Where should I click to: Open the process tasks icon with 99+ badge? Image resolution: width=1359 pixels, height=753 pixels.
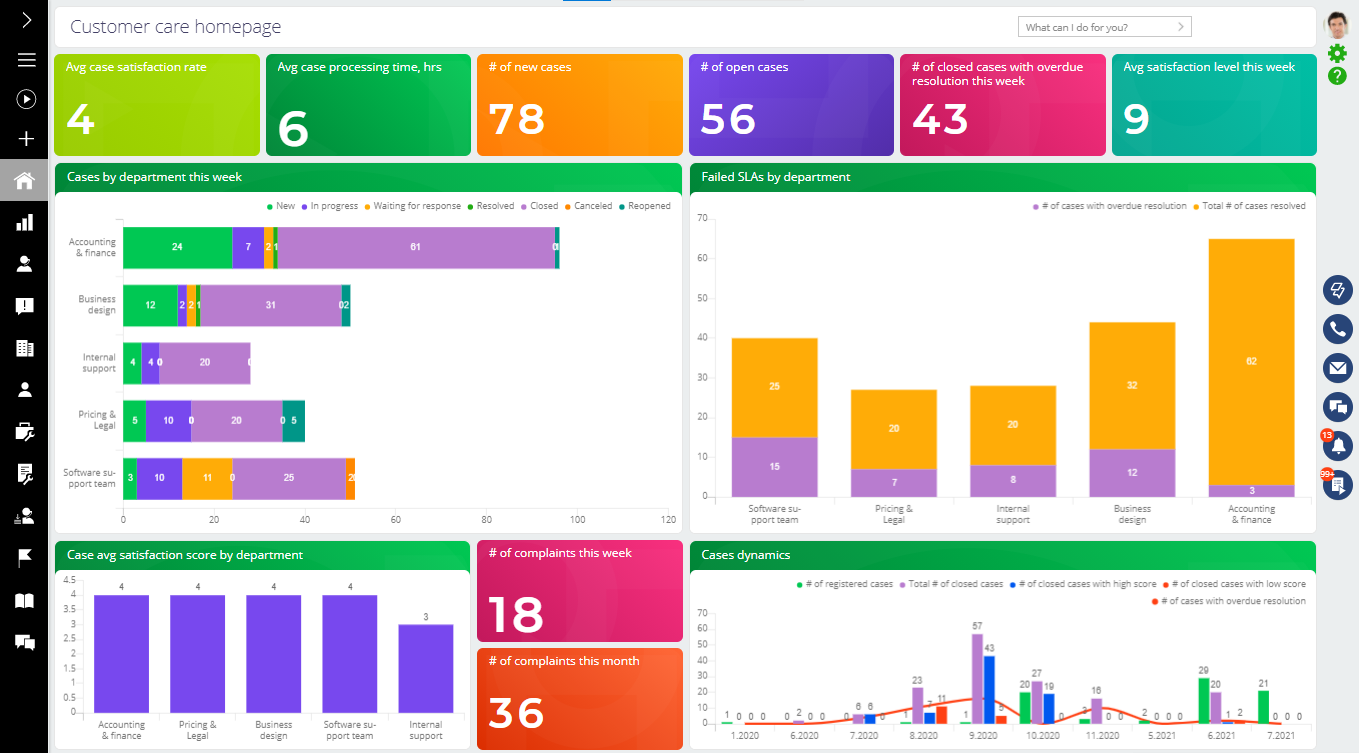[1337, 484]
